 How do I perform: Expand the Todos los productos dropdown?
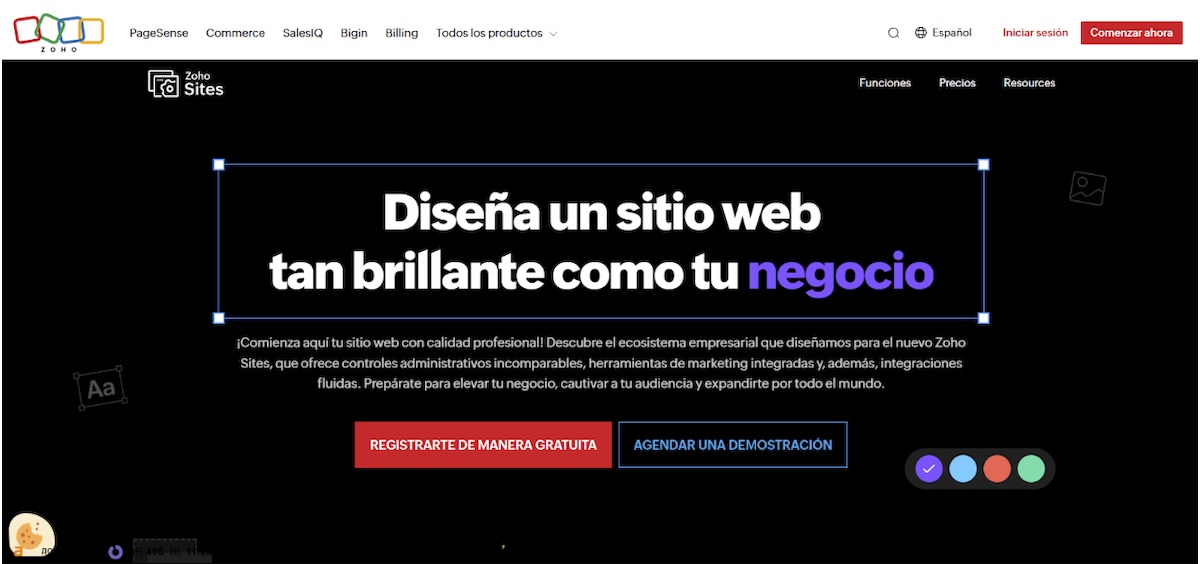[x=496, y=33]
